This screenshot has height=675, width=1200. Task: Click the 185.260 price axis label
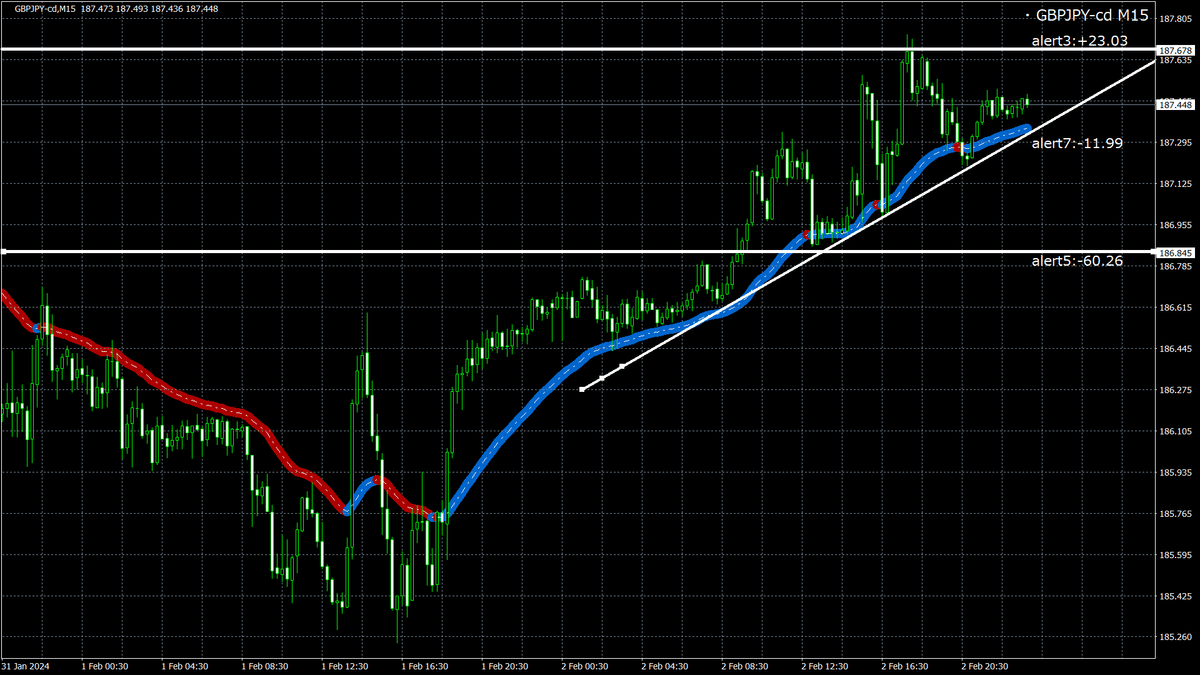pyautogui.click(x=1175, y=637)
